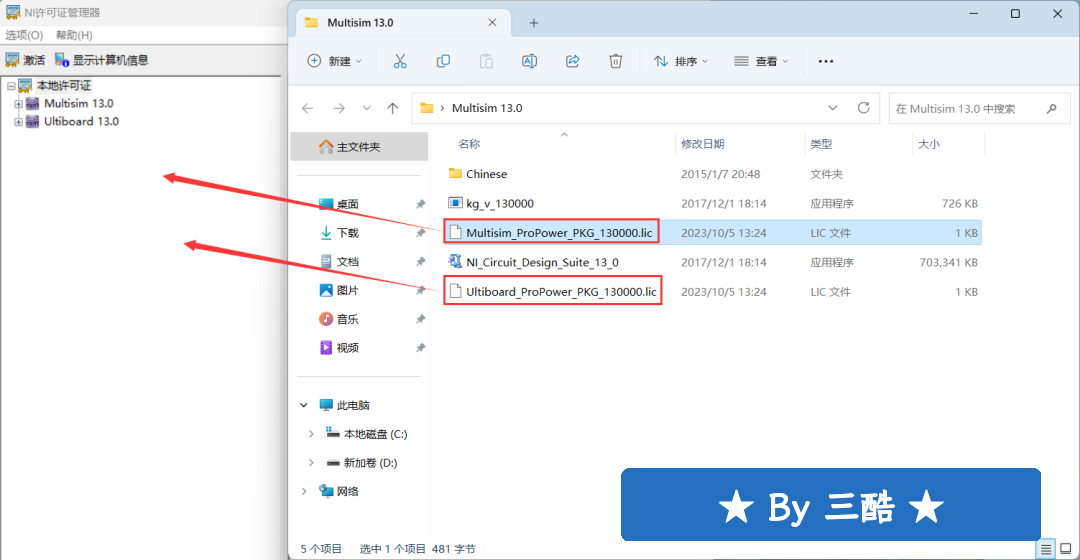Unpin 桌面 using its pin icon
The image size is (1080, 560).
pos(420,204)
